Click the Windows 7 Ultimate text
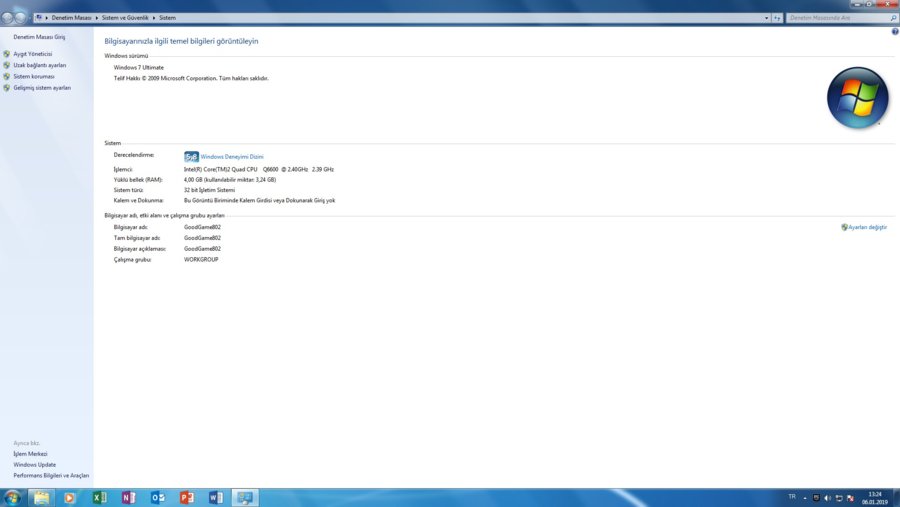The image size is (900, 507). pyautogui.click(x=138, y=68)
